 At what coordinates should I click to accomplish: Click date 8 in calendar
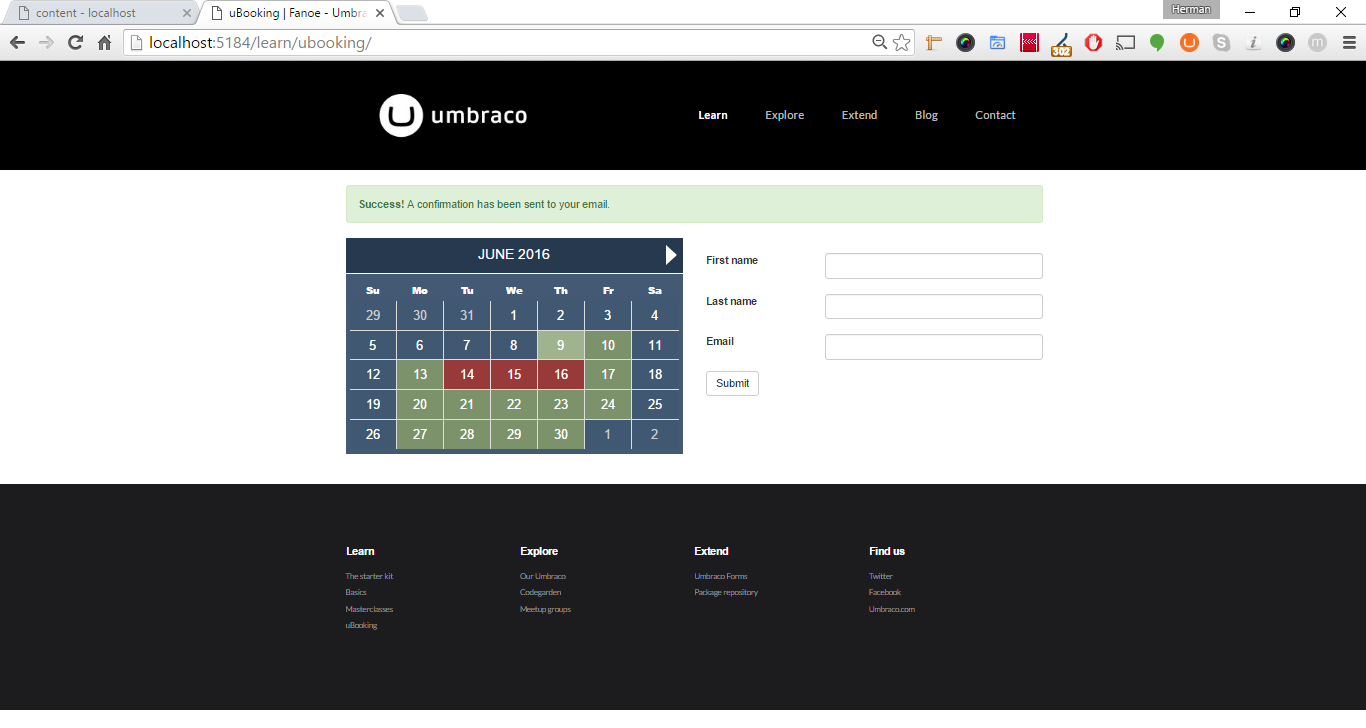[514, 345]
